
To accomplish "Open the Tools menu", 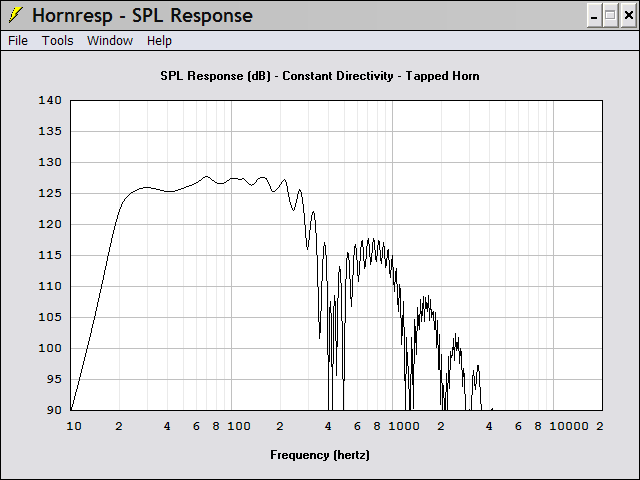I will (58, 41).
